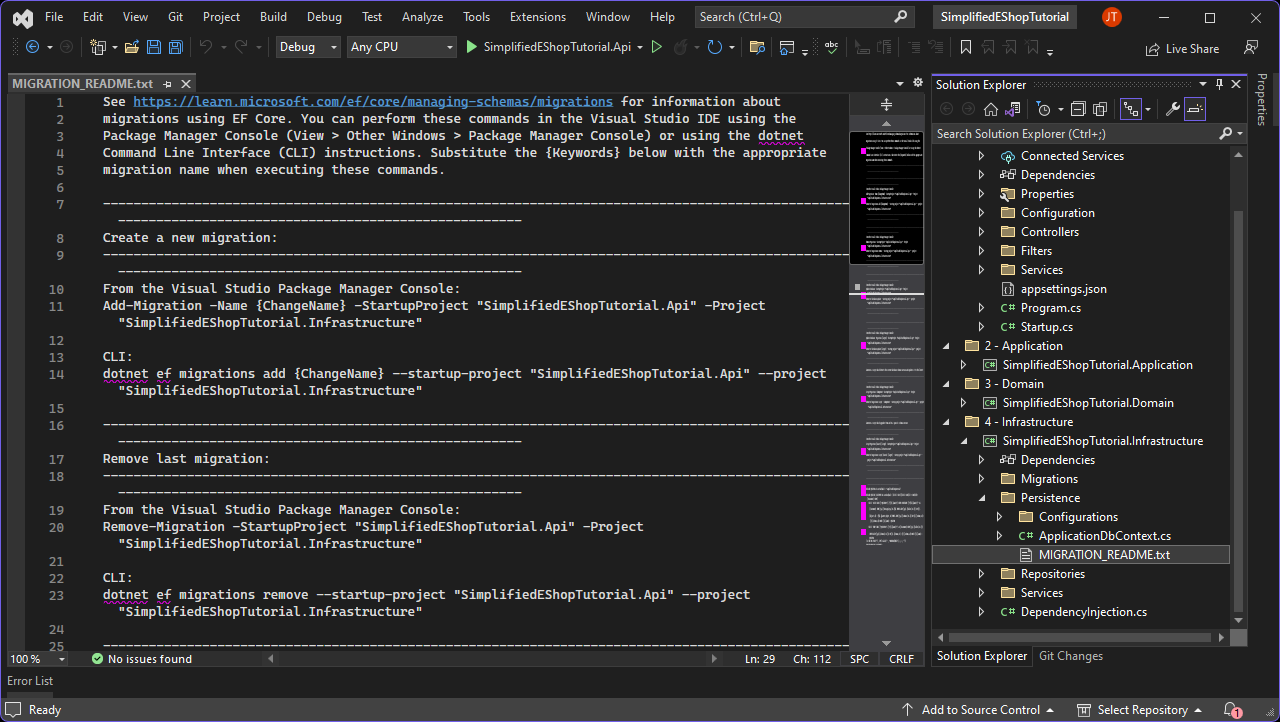Image resolution: width=1280 pixels, height=722 pixels.
Task: Navigate backward with the toolbar back arrow
Action: (x=32, y=47)
